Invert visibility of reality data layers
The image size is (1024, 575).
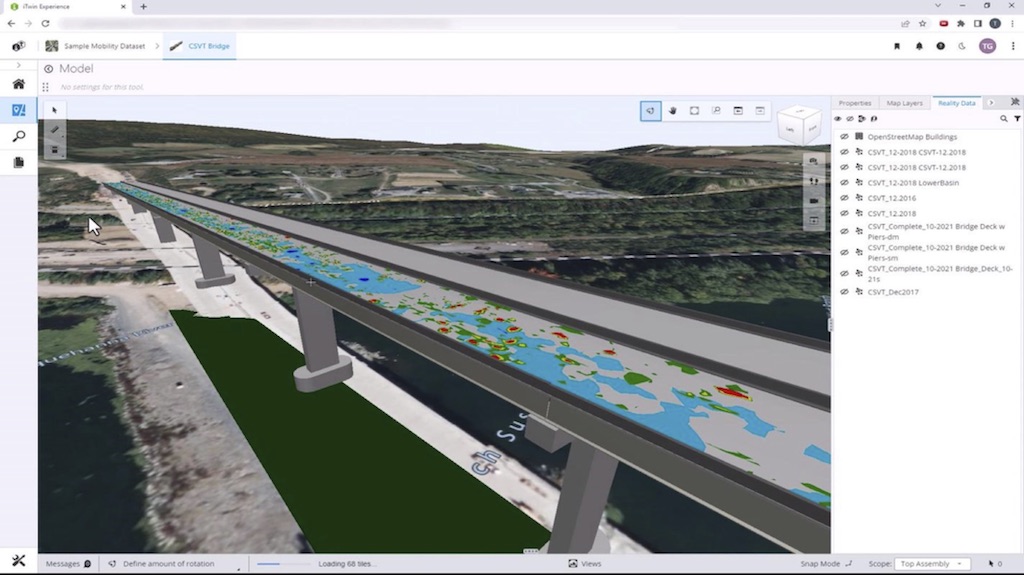click(x=862, y=119)
